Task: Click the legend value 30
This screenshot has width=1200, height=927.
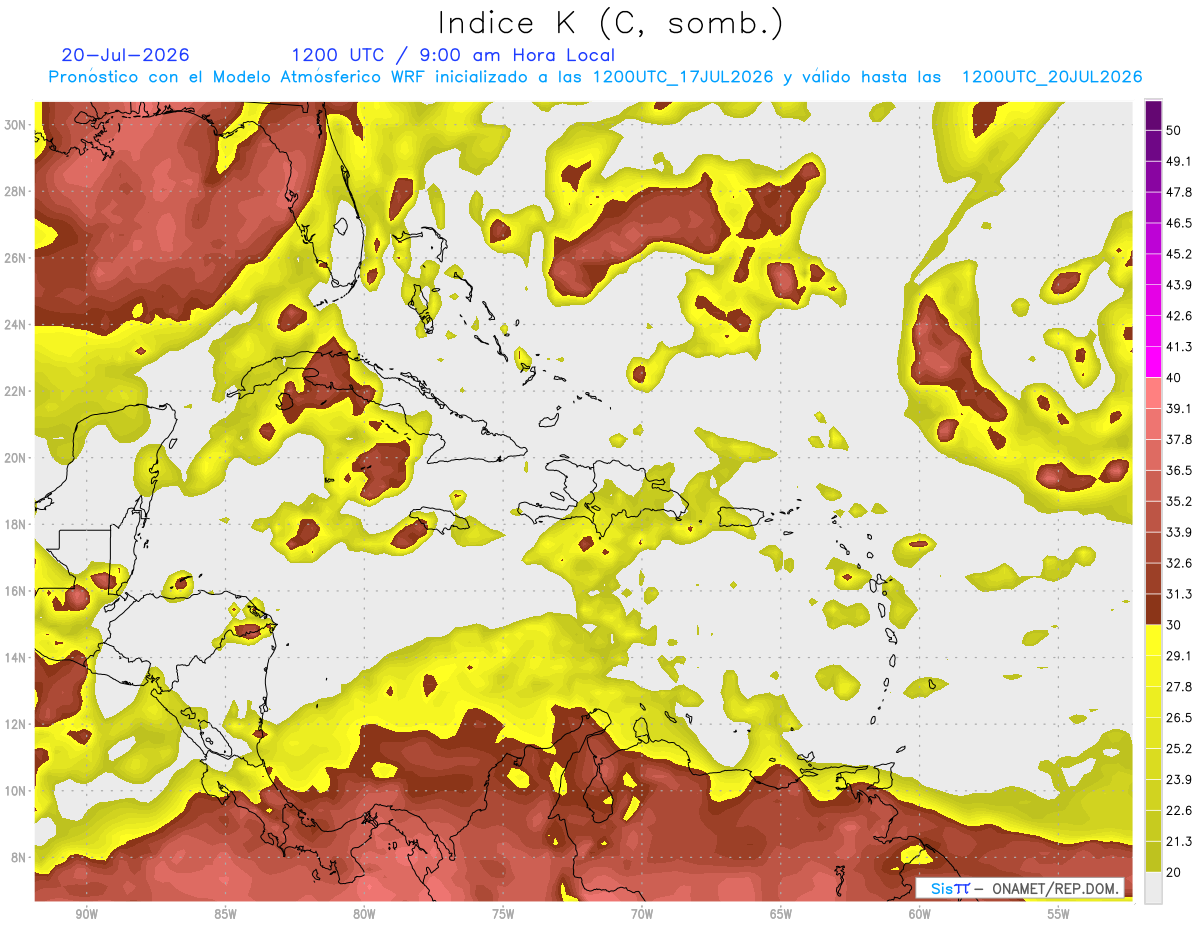Action: (1174, 625)
